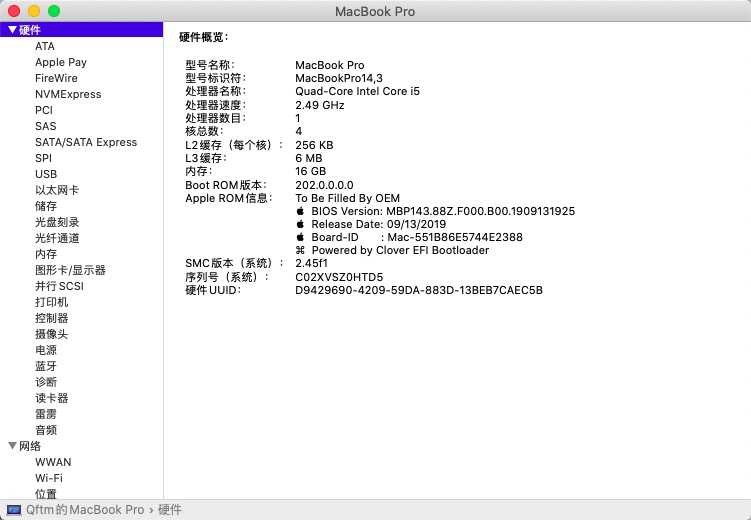Click serial number C02XVSZ0HTD5
The height and width of the screenshot is (520, 751).
[x=339, y=277]
